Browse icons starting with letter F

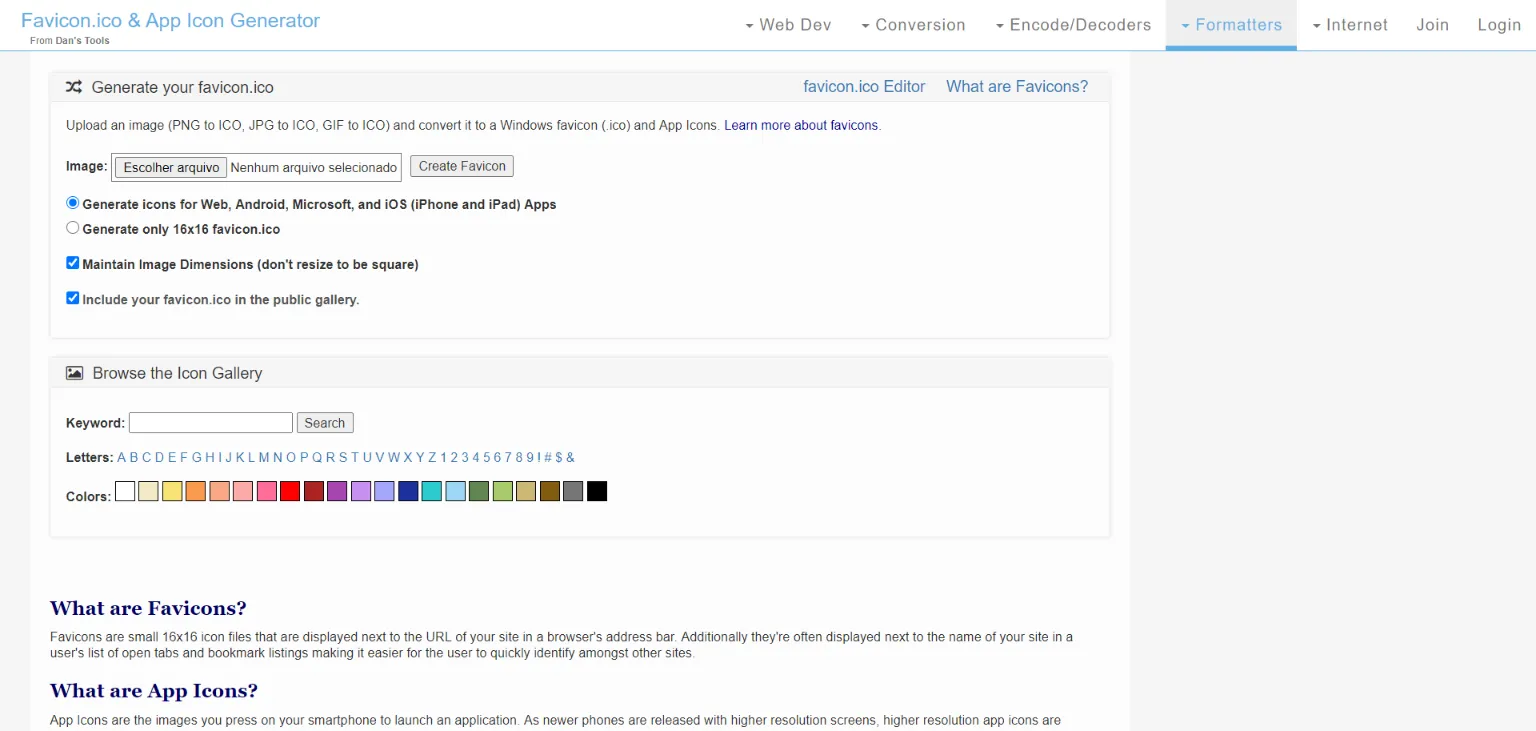pos(184,457)
